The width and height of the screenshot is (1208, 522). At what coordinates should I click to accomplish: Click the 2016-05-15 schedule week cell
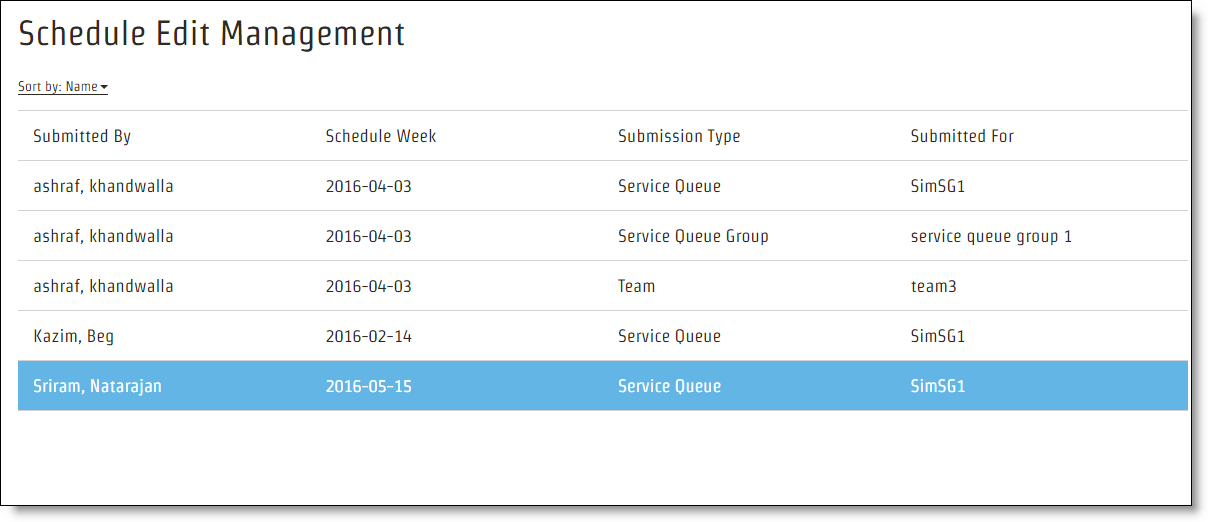point(368,386)
